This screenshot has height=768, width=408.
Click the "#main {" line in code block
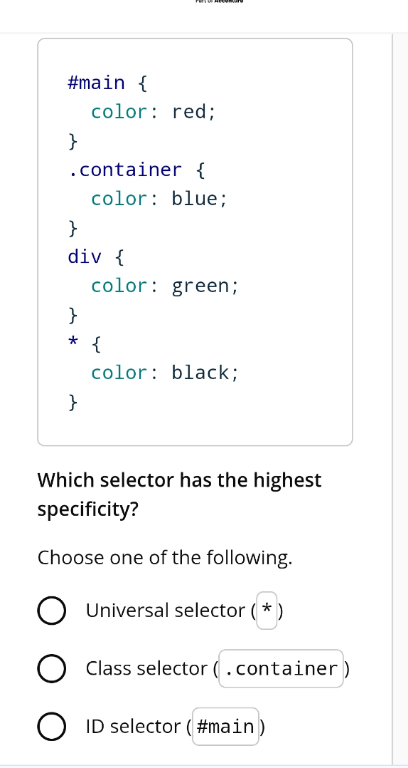click(107, 83)
